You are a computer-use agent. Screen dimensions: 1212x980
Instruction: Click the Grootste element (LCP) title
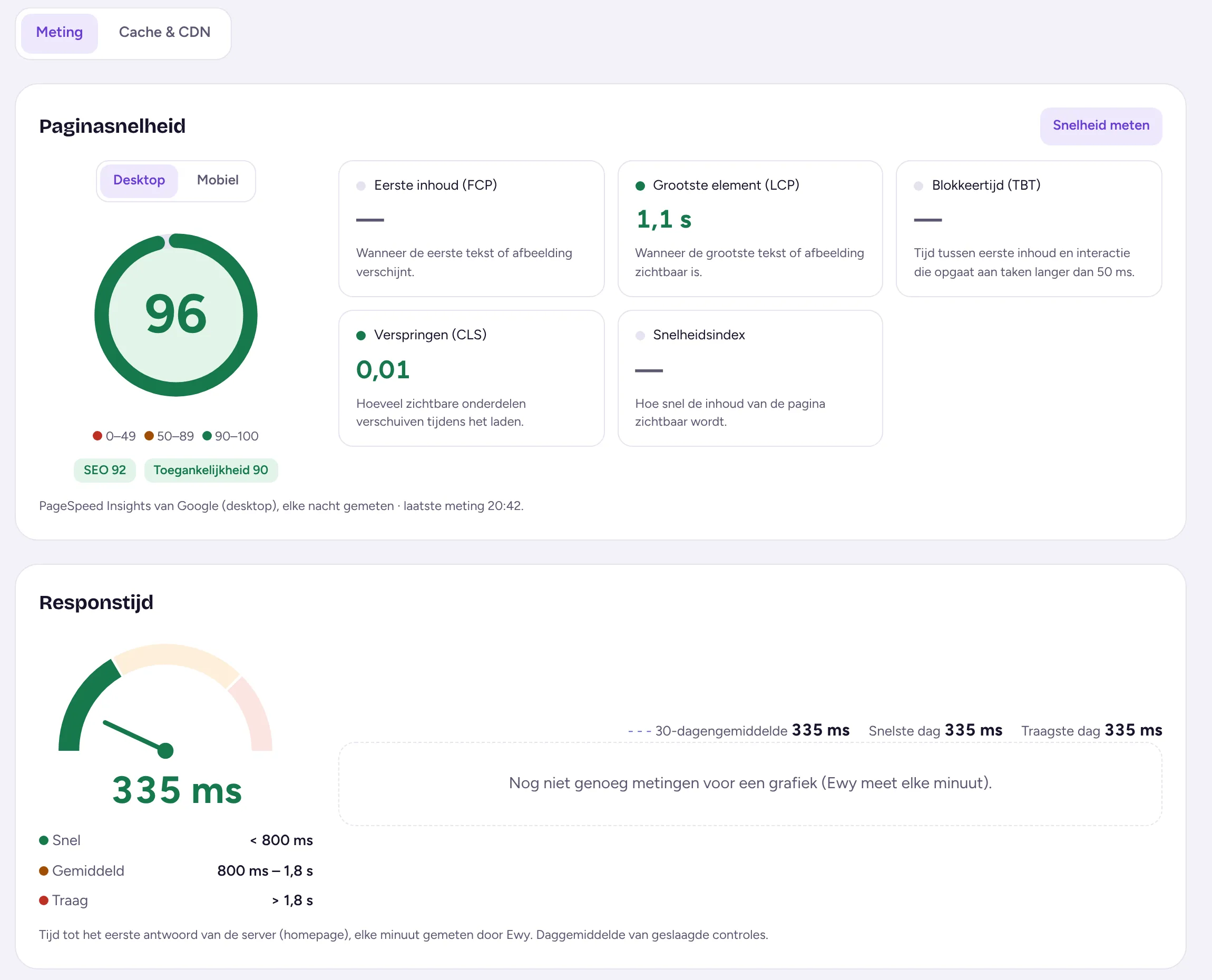pos(726,185)
